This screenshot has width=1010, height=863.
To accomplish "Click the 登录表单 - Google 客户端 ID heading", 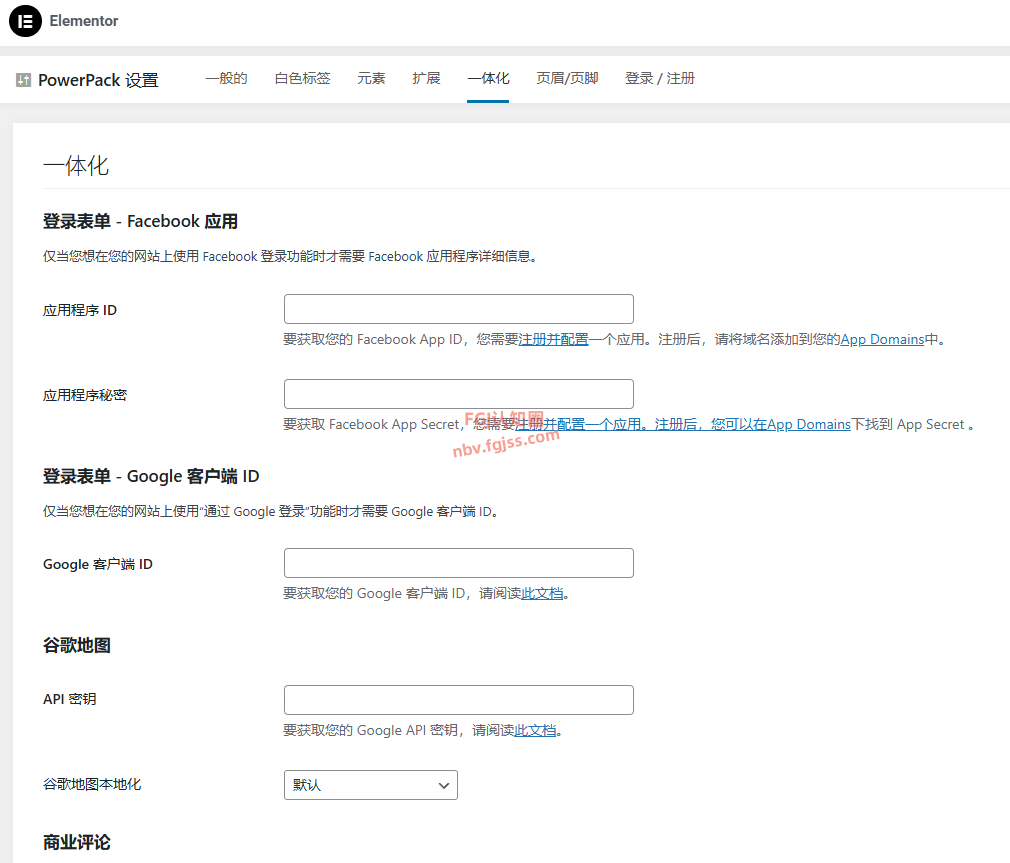I will pyautogui.click(x=151, y=477).
